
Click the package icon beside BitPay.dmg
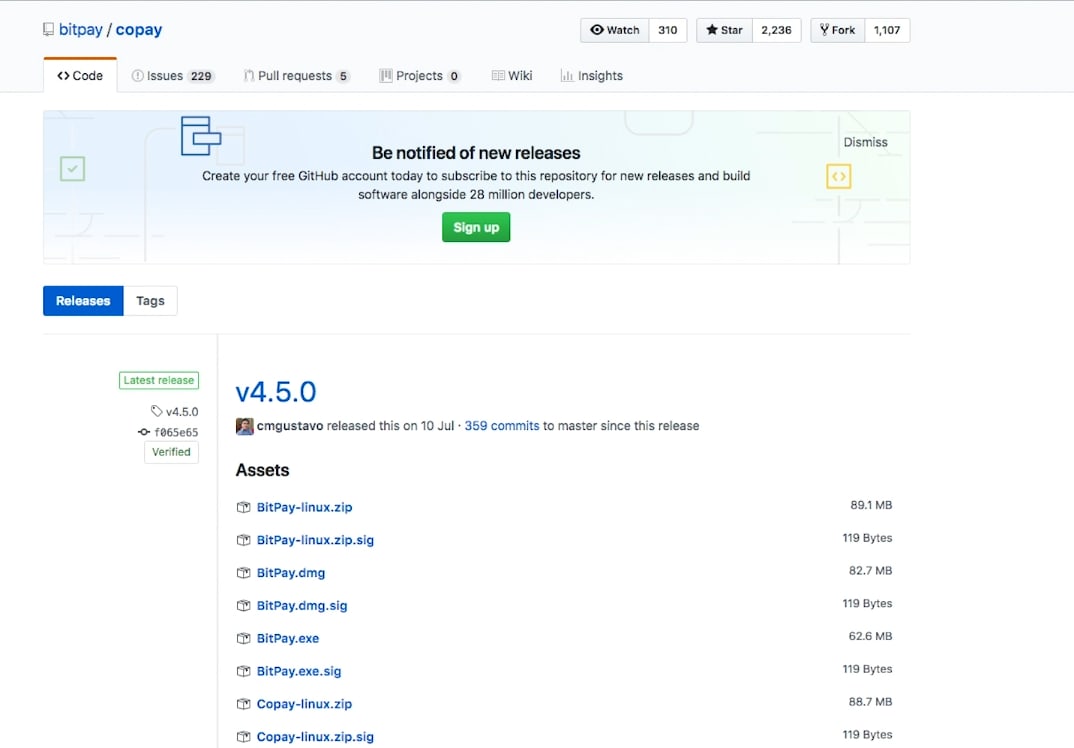coord(243,573)
